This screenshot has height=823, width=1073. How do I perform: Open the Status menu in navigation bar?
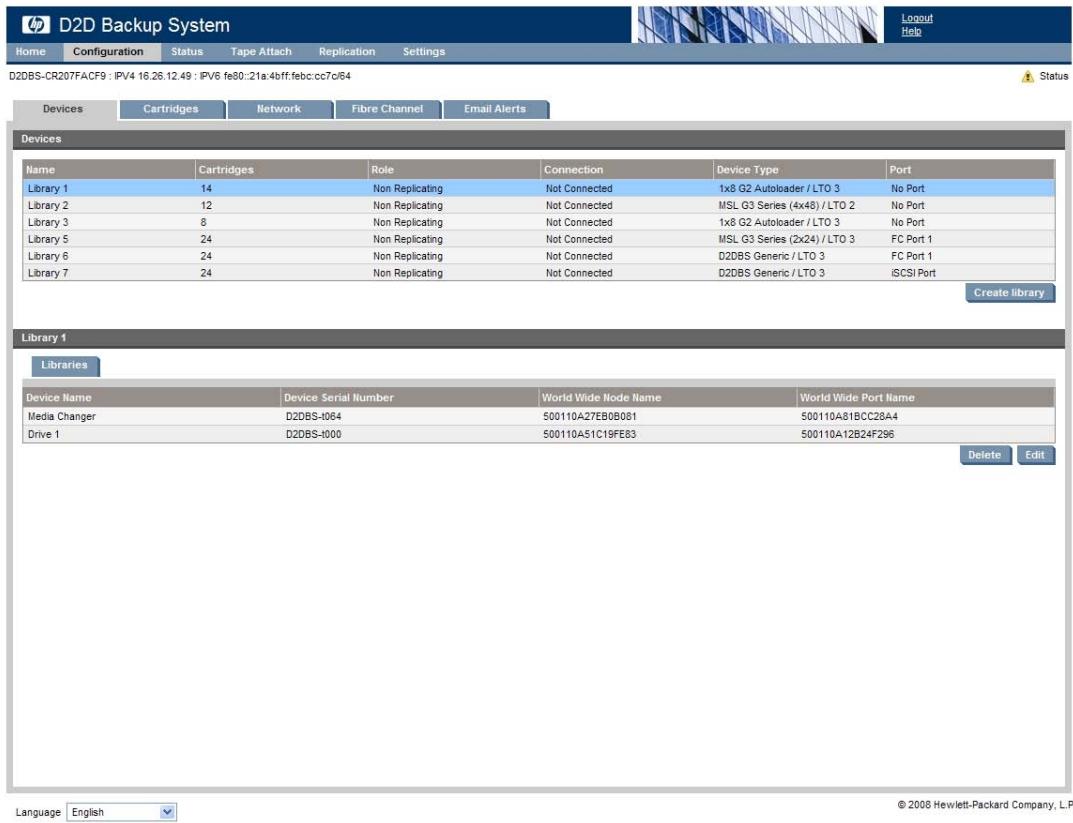tap(187, 51)
